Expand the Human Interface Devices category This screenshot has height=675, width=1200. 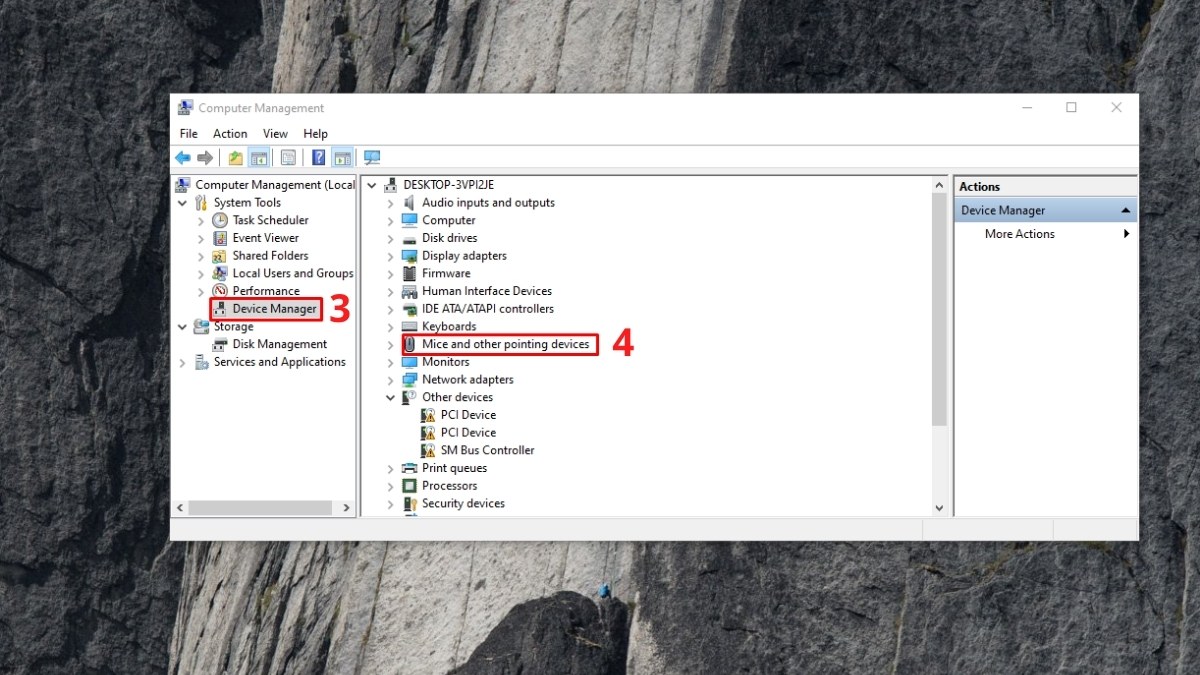tap(391, 291)
